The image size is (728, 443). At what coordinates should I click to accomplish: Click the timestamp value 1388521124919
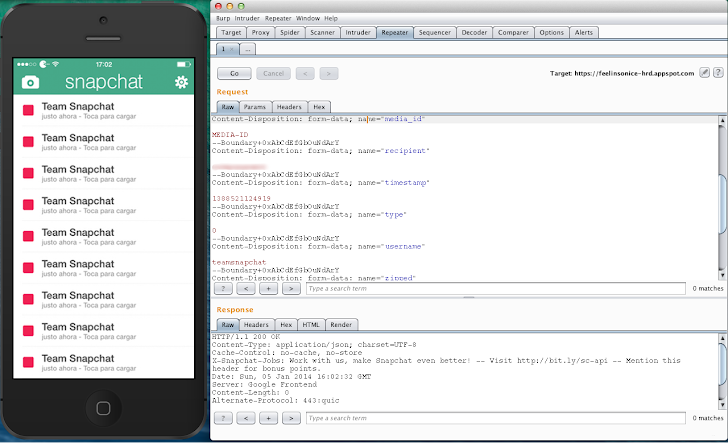[x=241, y=198]
